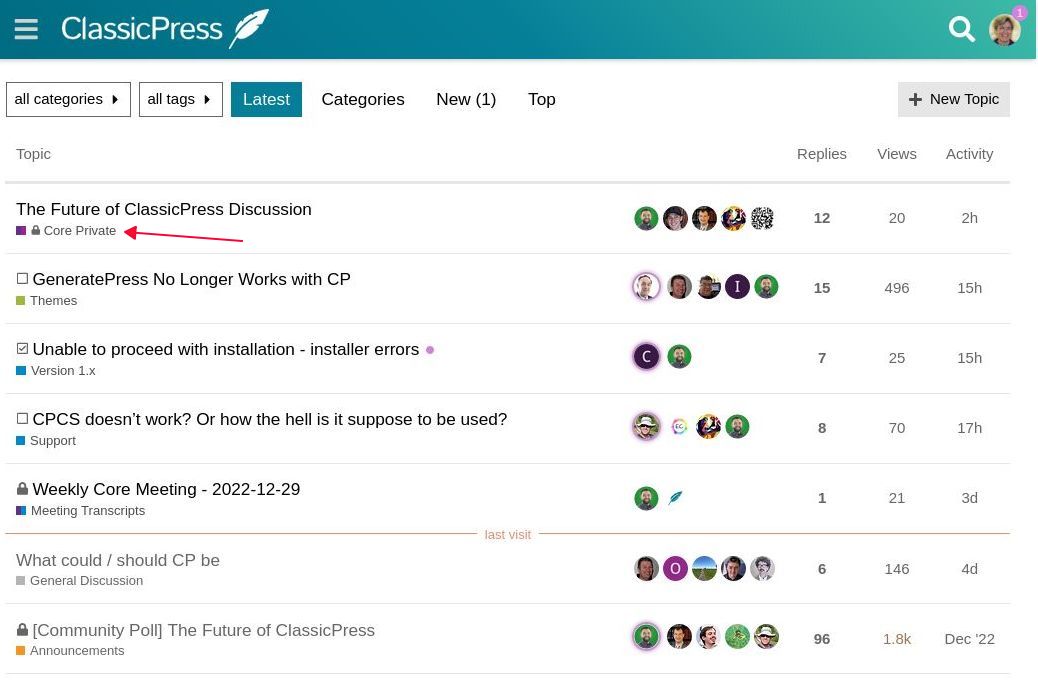This screenshot has width=1038, height=684.
Task: Click the unsolved checkbox icon beside CPCS topic
Action: pos(22,418)
